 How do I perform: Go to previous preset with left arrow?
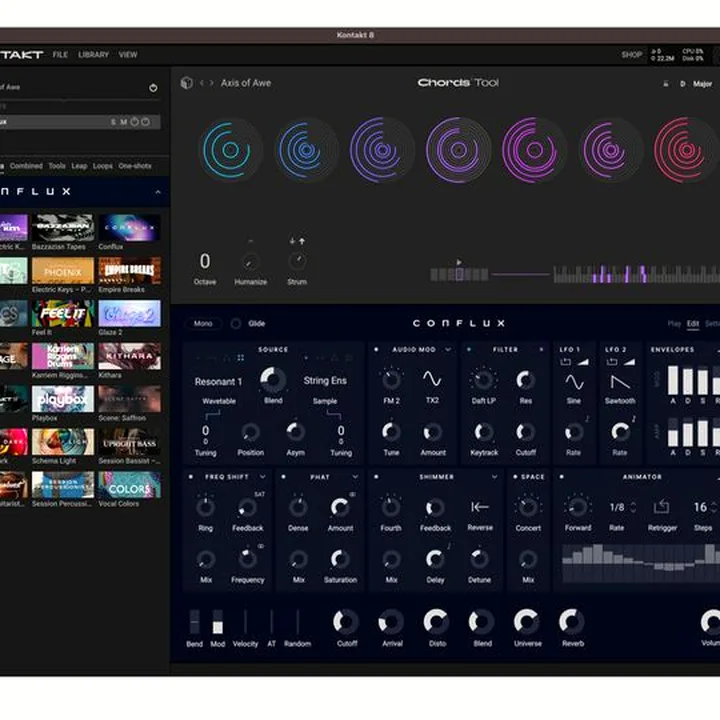(x=202, y=83)
